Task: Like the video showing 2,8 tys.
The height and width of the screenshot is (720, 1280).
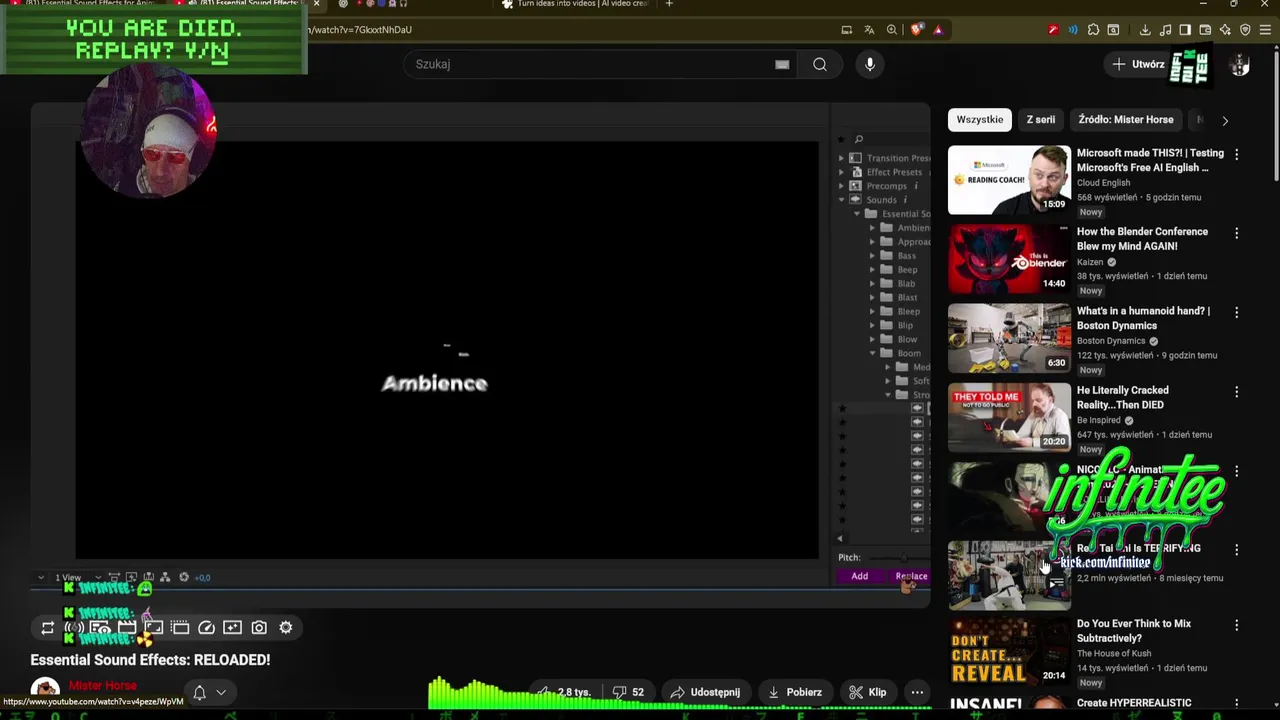Action: coord(565,692)
